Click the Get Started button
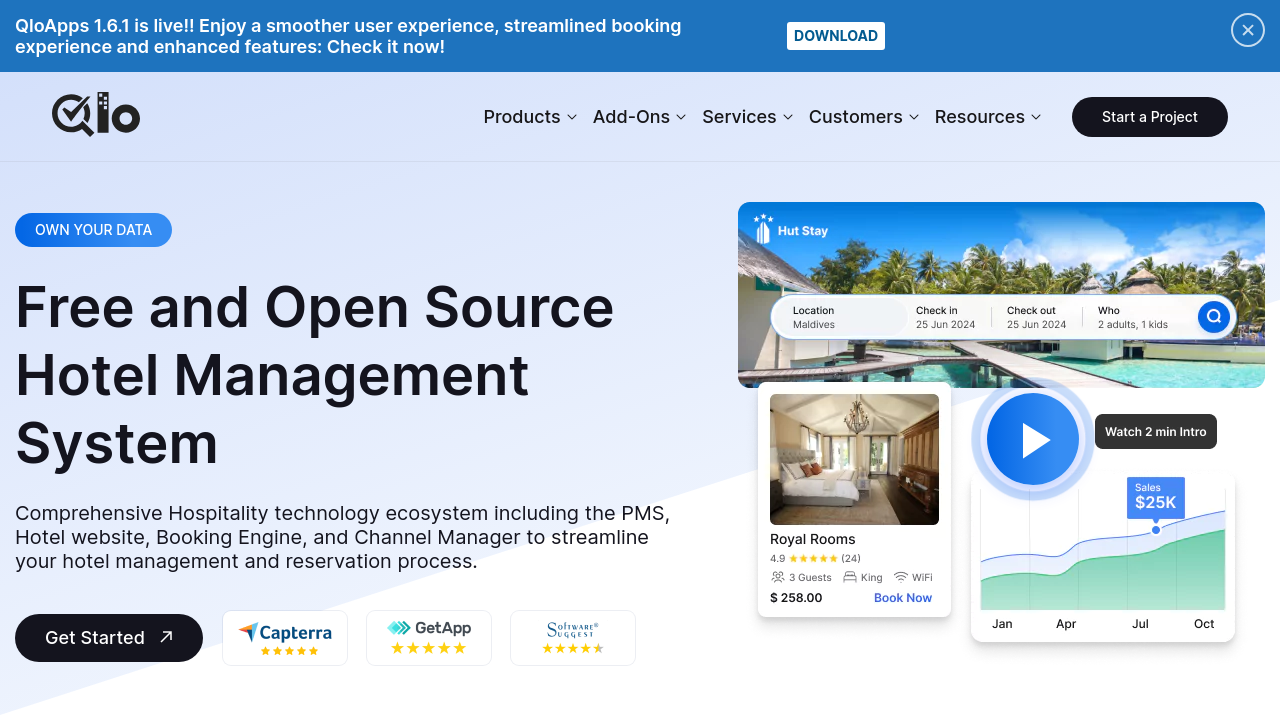The width and height of the screenshot is (1280, 720). click(109, 638)
